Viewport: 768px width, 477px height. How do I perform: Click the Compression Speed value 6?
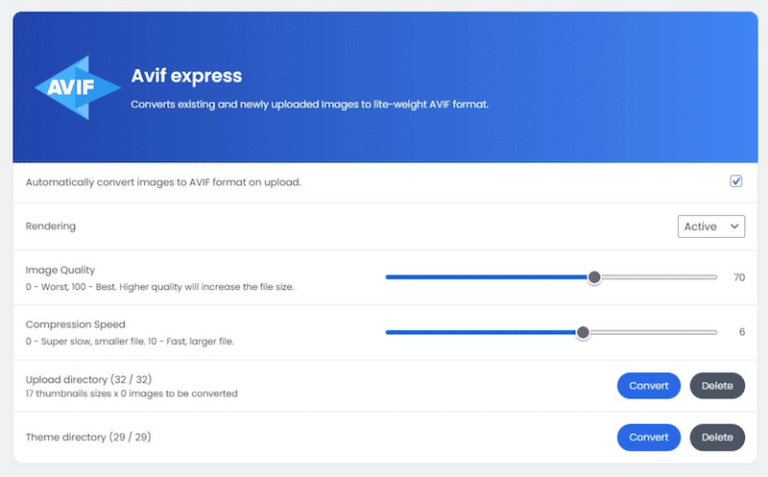[x=742, y=332]
